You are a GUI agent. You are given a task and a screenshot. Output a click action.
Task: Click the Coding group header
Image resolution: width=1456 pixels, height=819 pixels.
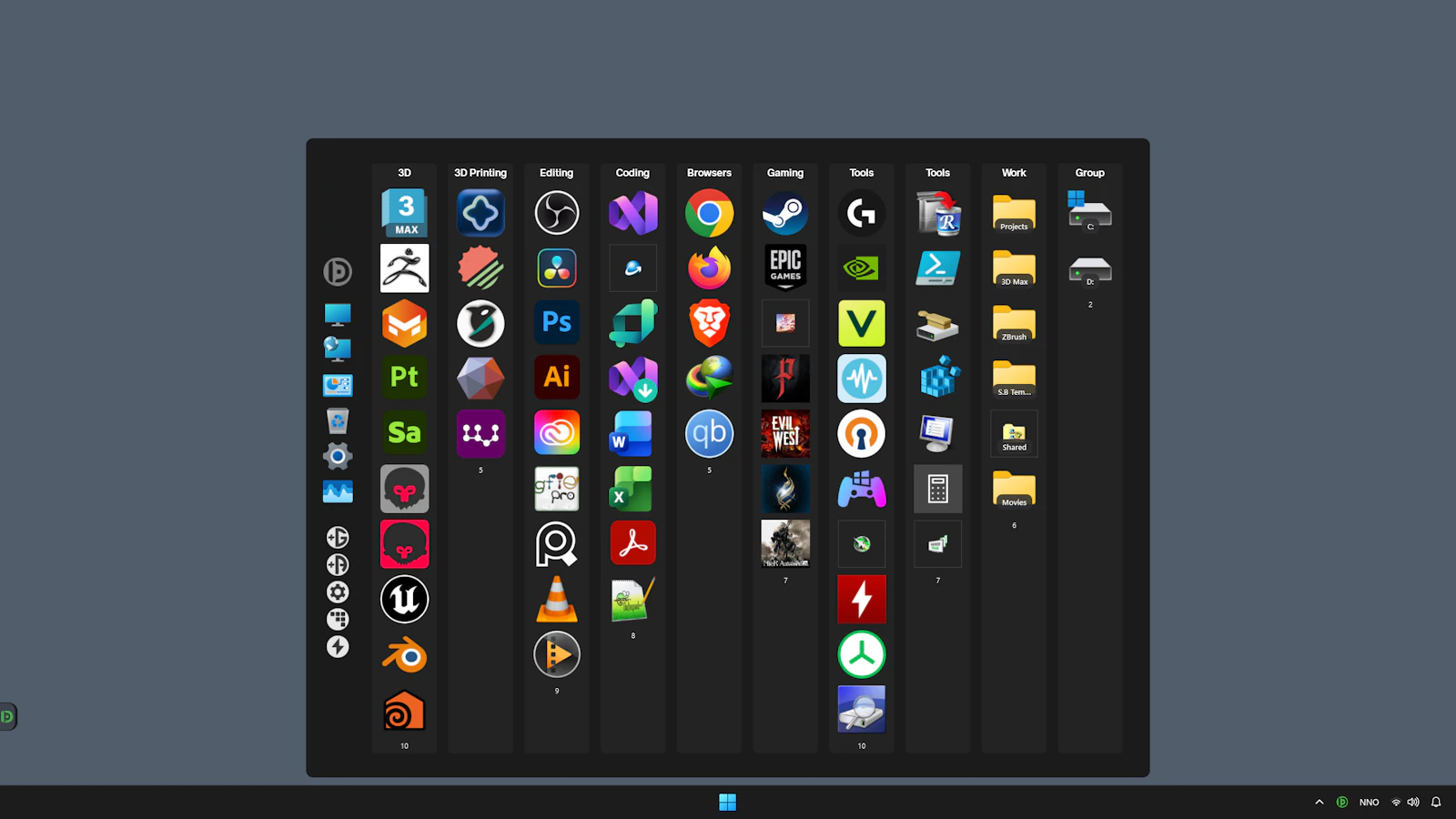click(633, 173)
